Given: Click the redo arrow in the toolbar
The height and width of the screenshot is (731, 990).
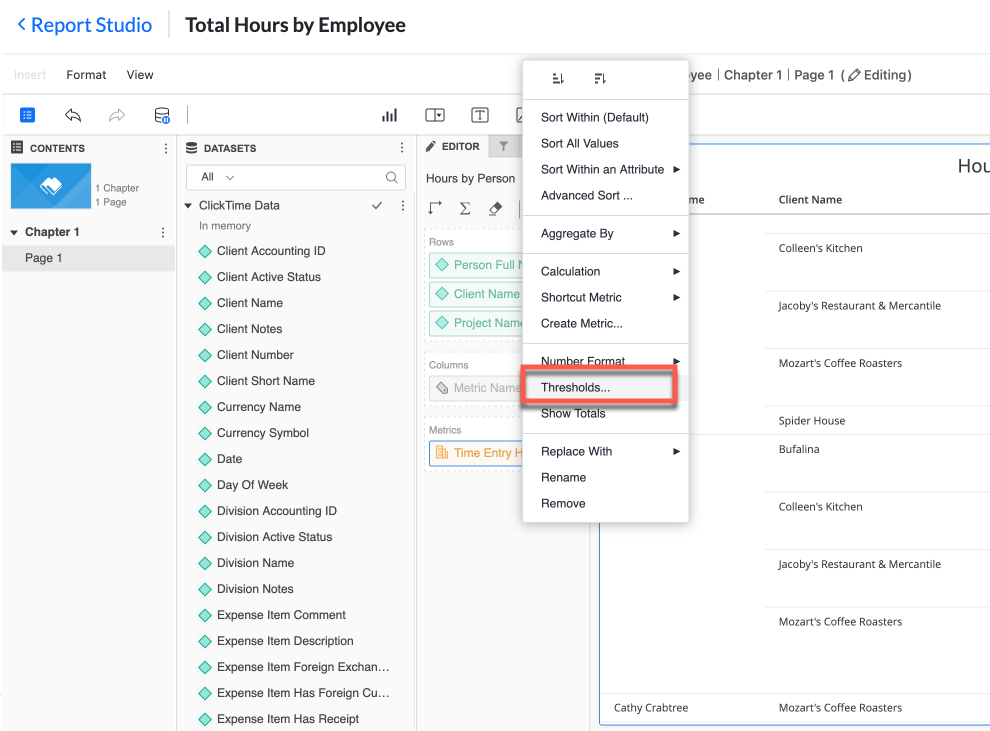Looking at the screenshot, I should (116, 115).
